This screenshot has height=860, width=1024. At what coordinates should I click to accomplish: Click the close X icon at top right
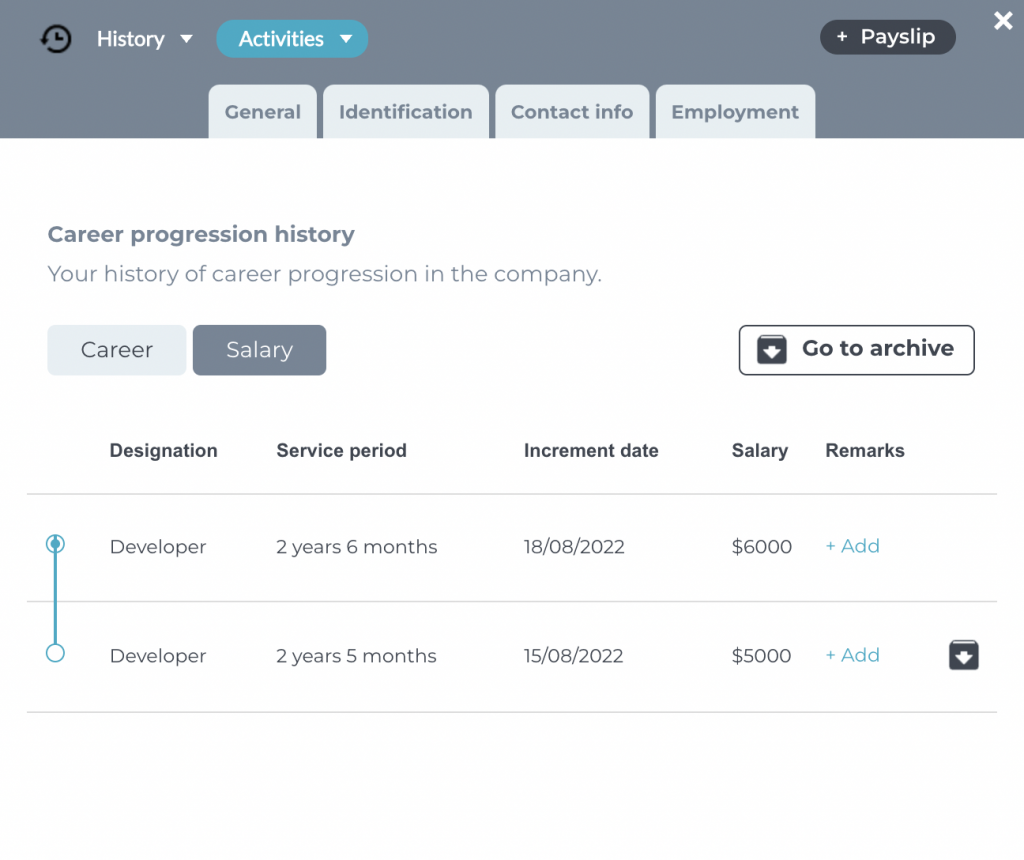[1003, 20]
